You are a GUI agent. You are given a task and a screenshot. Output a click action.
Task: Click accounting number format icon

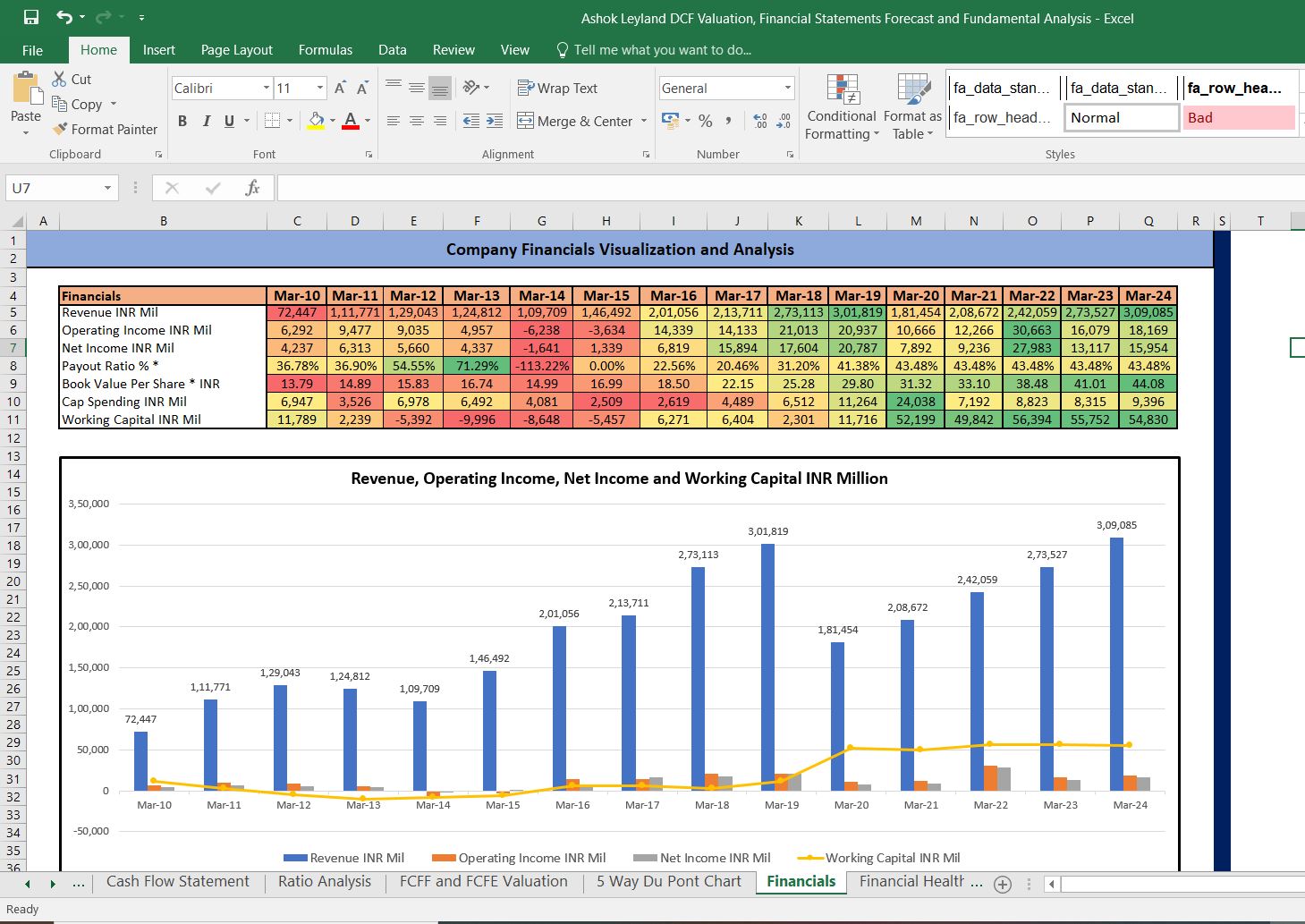point(670,120)
